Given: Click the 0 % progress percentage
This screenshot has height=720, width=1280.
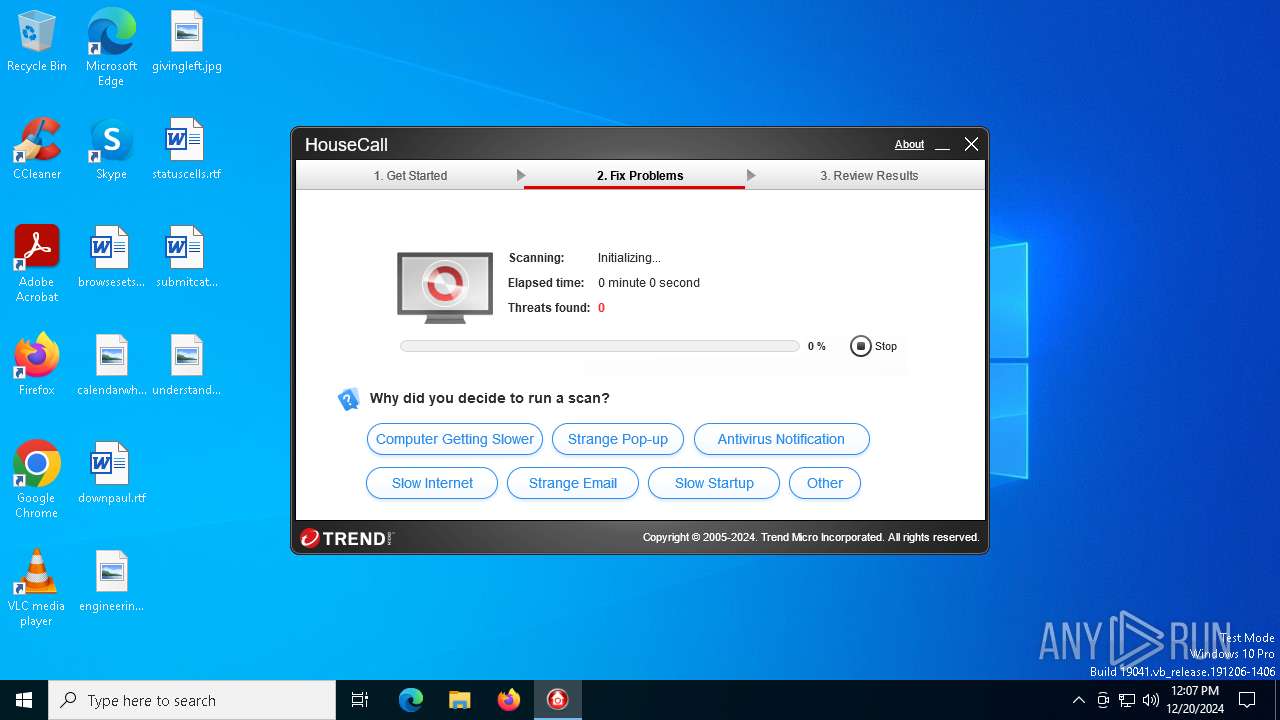Looking at the screenshot, I should click(817, 347).
